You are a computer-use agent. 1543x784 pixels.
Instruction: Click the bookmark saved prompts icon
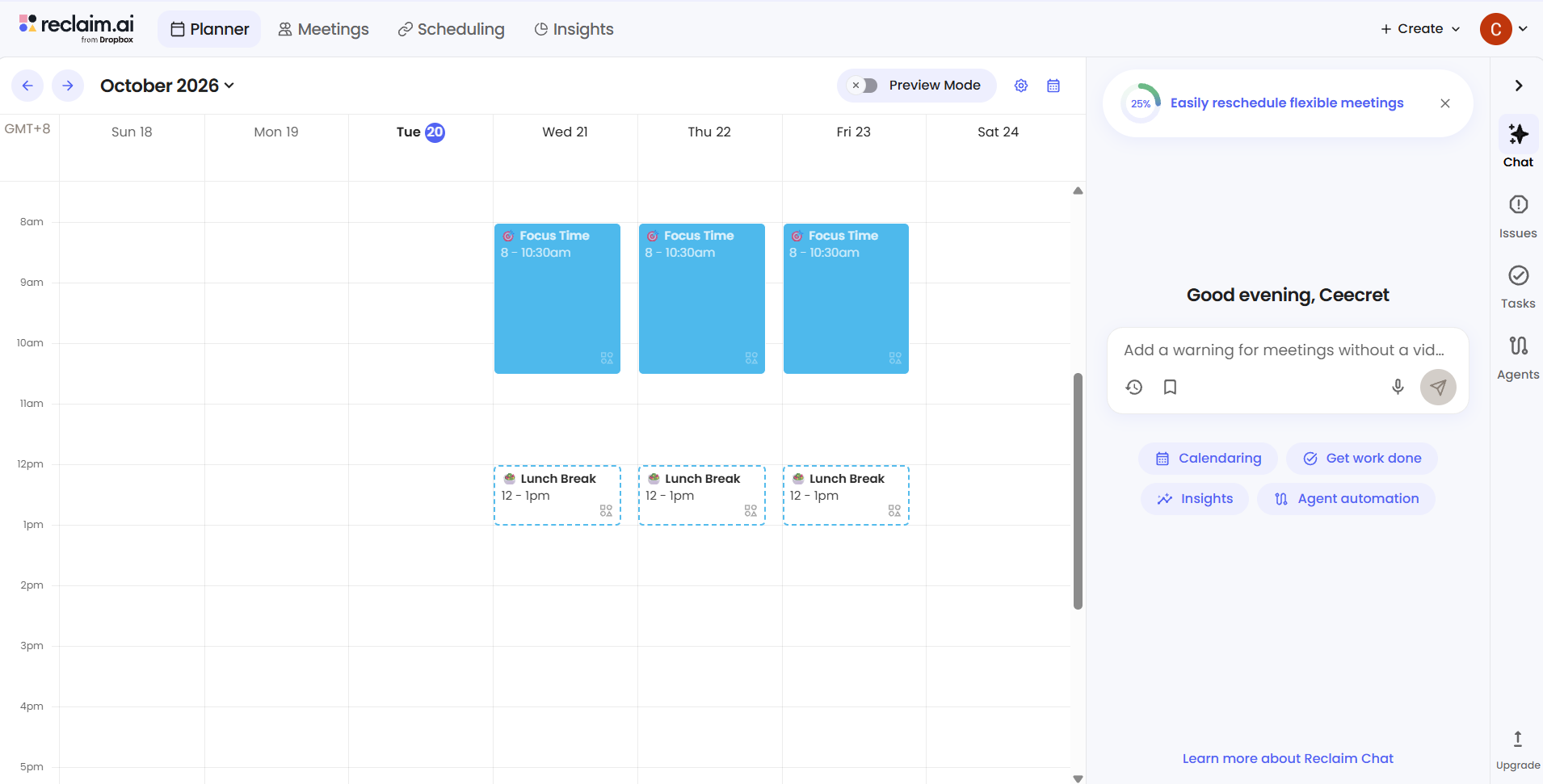click(x=1170, y=388)
